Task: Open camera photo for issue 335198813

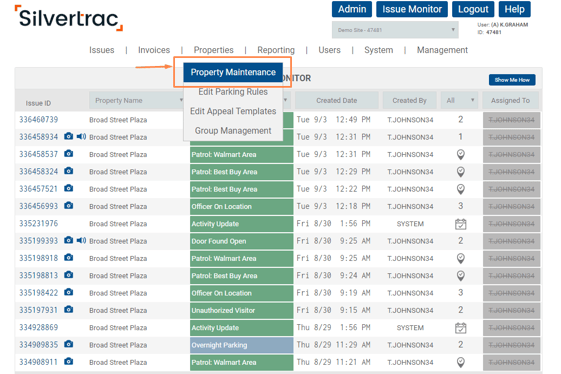Action: pos(69,275)
